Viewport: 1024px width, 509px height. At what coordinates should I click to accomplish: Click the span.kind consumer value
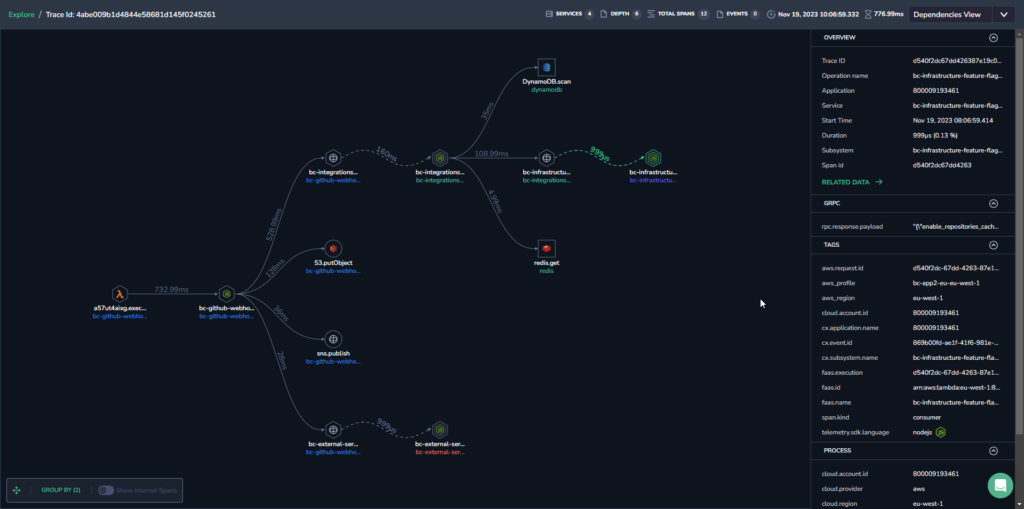click(x=929, y=417)
